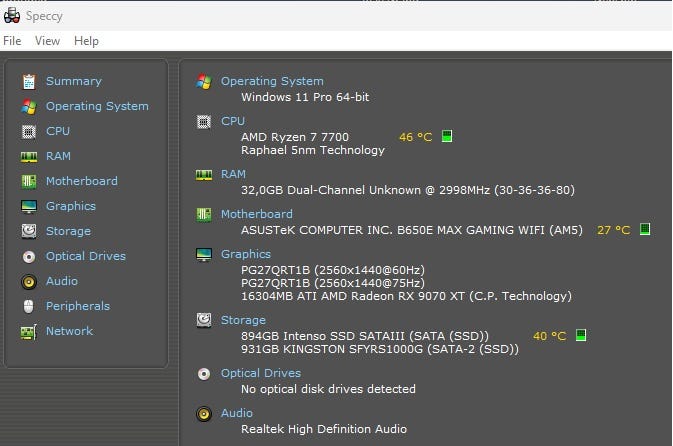This screenshot has height=446, width=673.
Task: Click the Audio heading link in summary
Action: [x=236, y=413]
